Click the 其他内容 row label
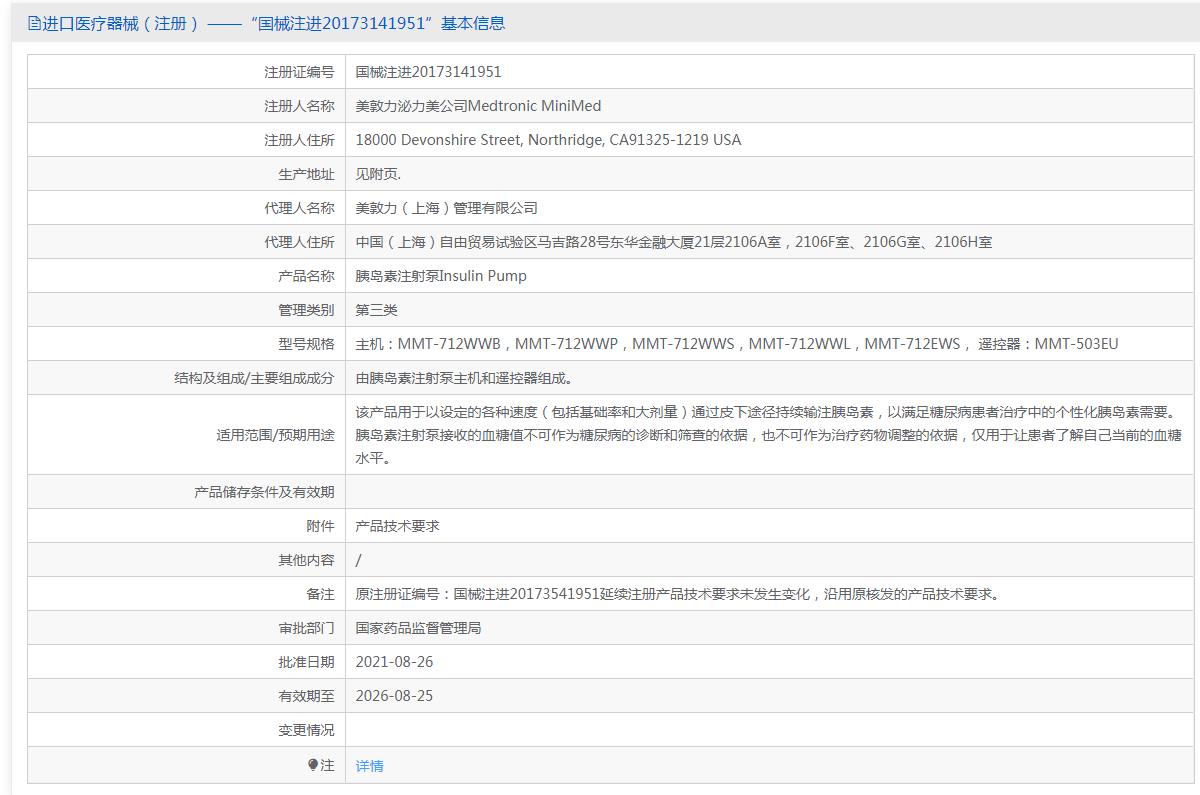1200x795 pixels. [x=306, y=560]
